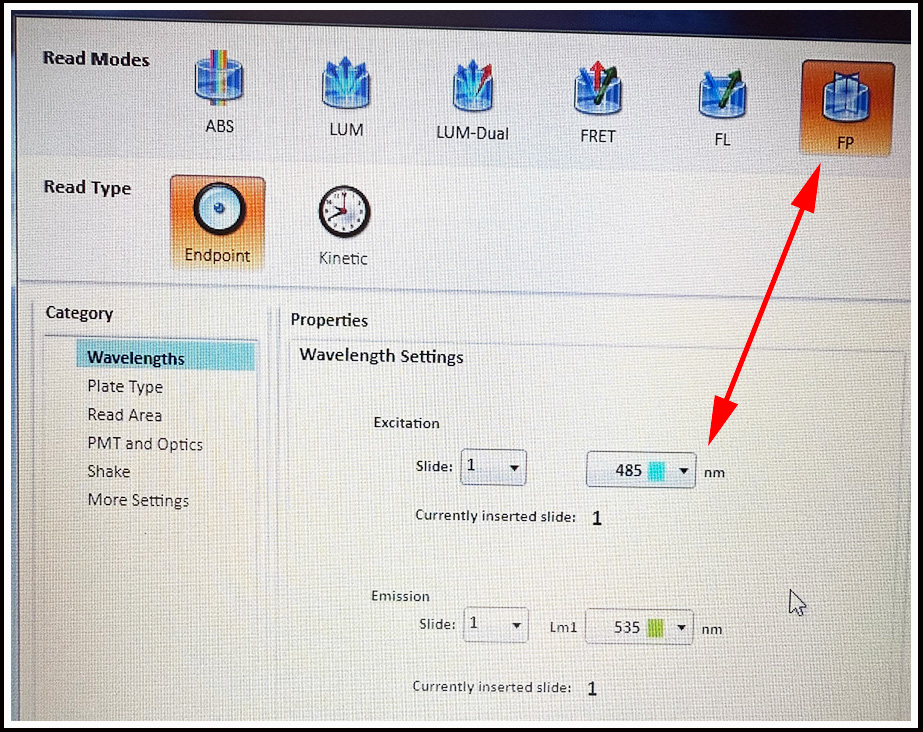The height and width of the screenshot is (732, 923).
Task: Open the Excitation Slide dropdown
Action: 493,467
